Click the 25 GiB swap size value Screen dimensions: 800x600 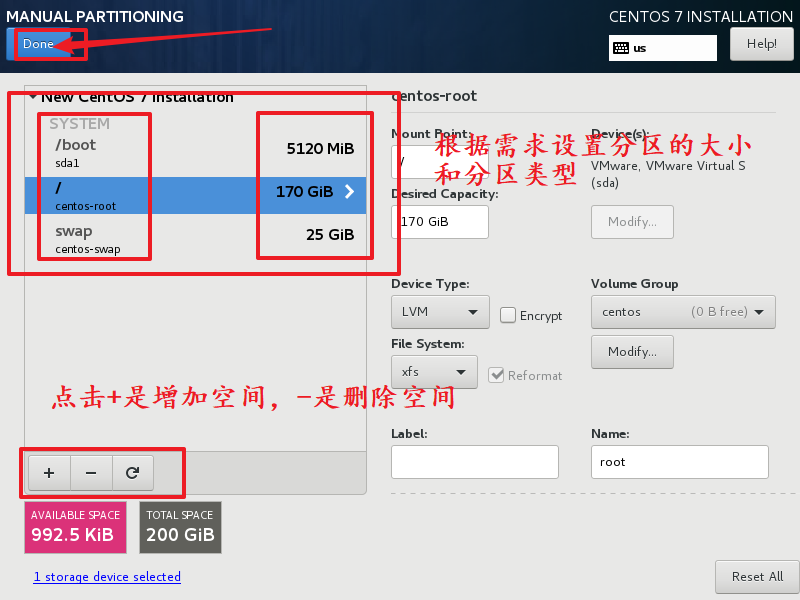(x=330, y=235)
